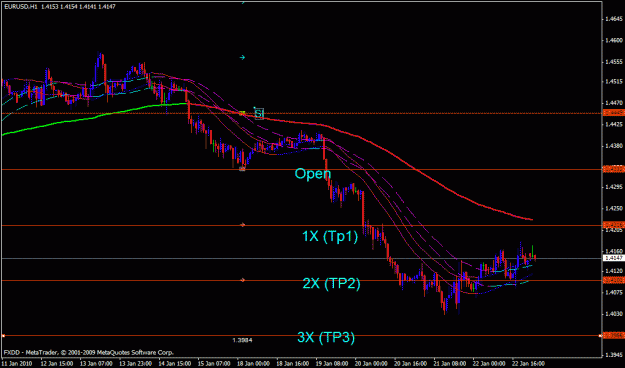
Task: Click the 20 Jan 00:00 time axis label
Action: tap(371, 364)
